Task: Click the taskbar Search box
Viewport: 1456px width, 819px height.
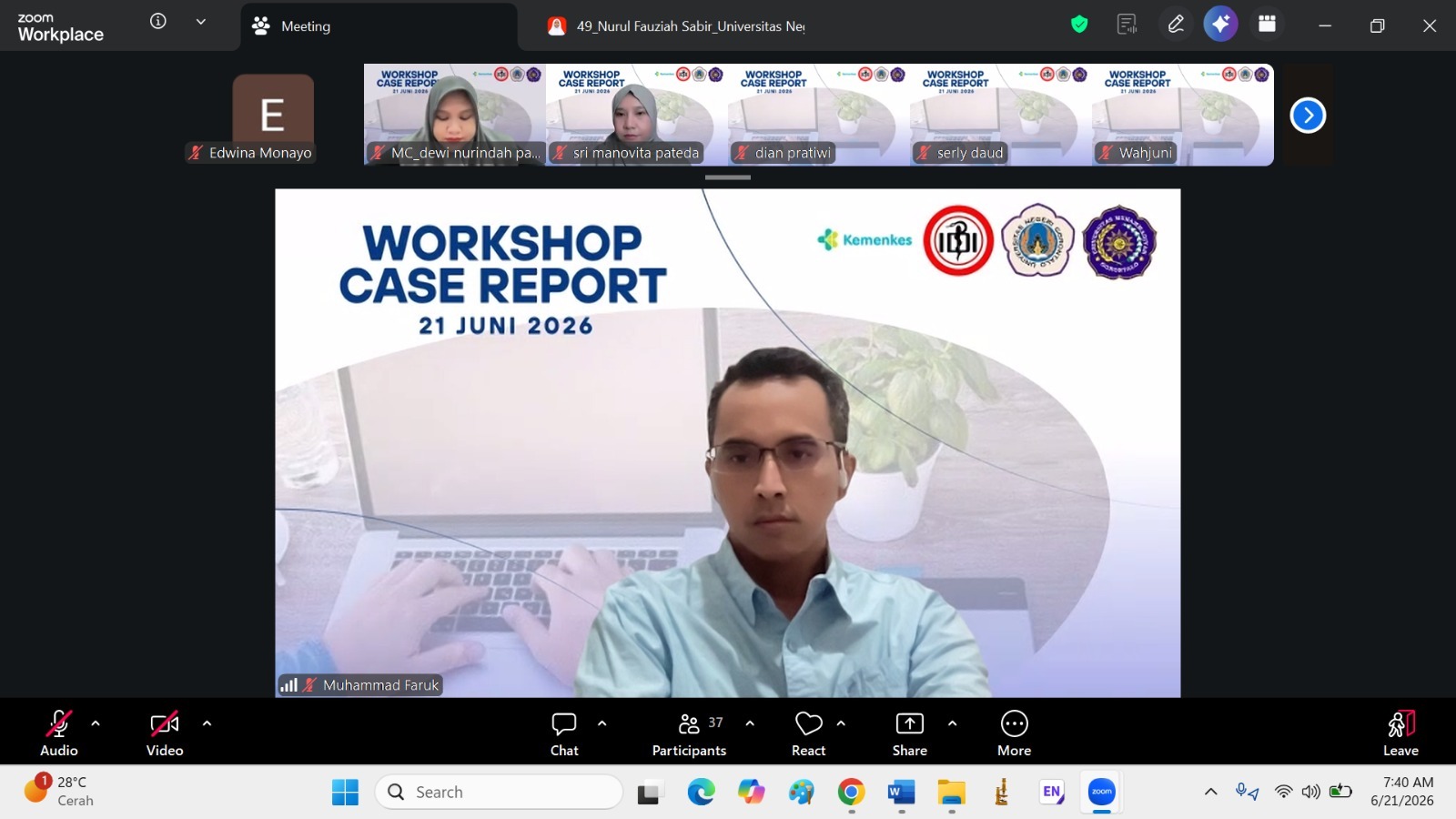Action: [x=499, y=793]
